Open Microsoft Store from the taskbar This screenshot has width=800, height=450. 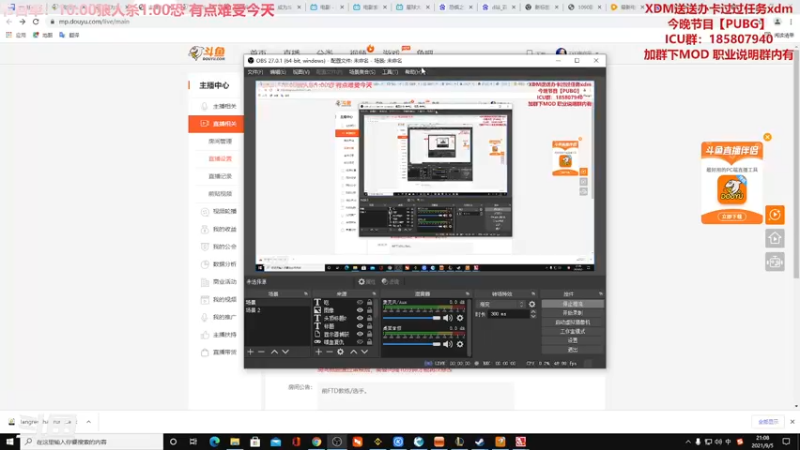pos(255,441)
